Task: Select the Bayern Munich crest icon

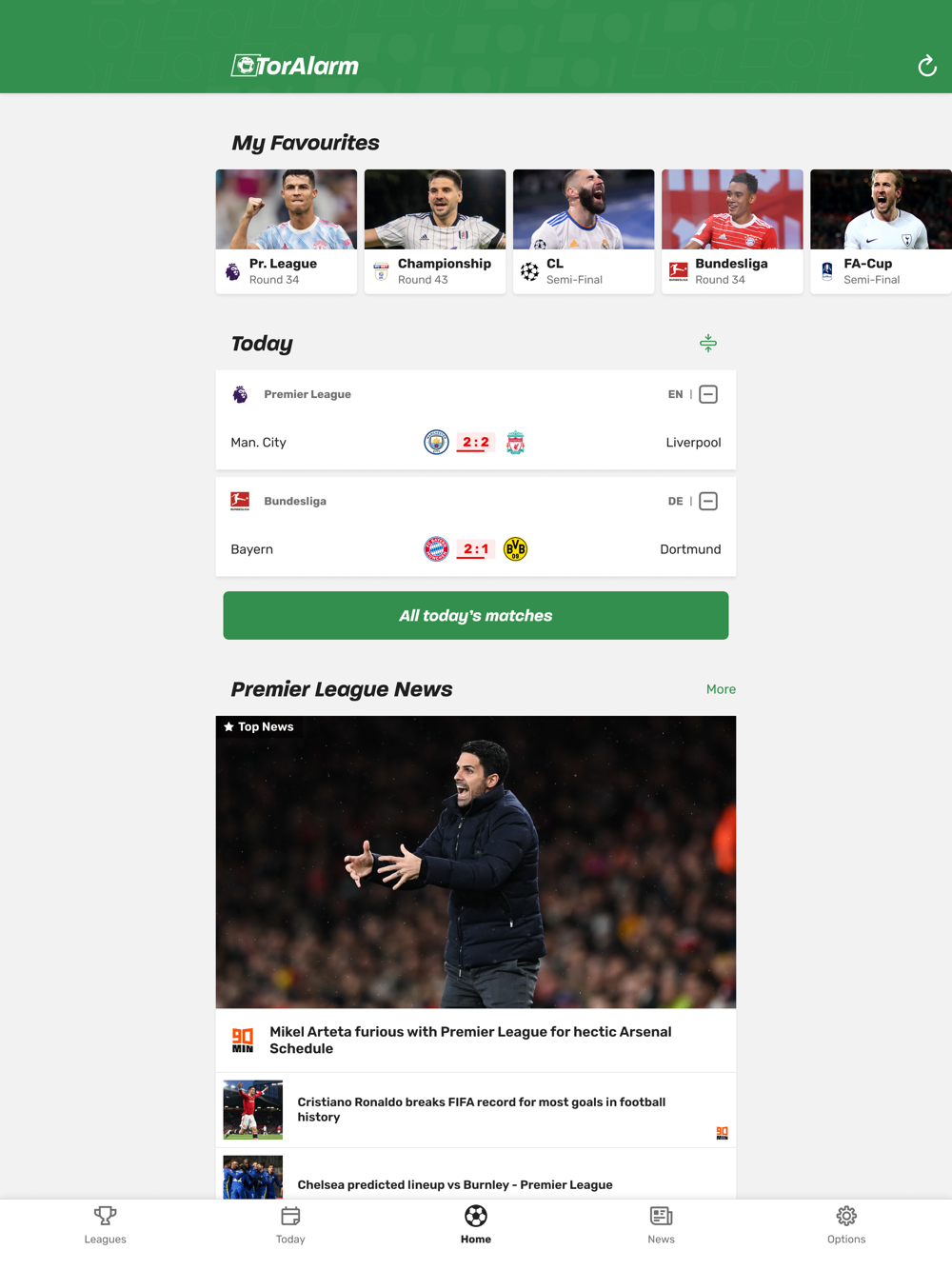Action: tap(436, 549)
